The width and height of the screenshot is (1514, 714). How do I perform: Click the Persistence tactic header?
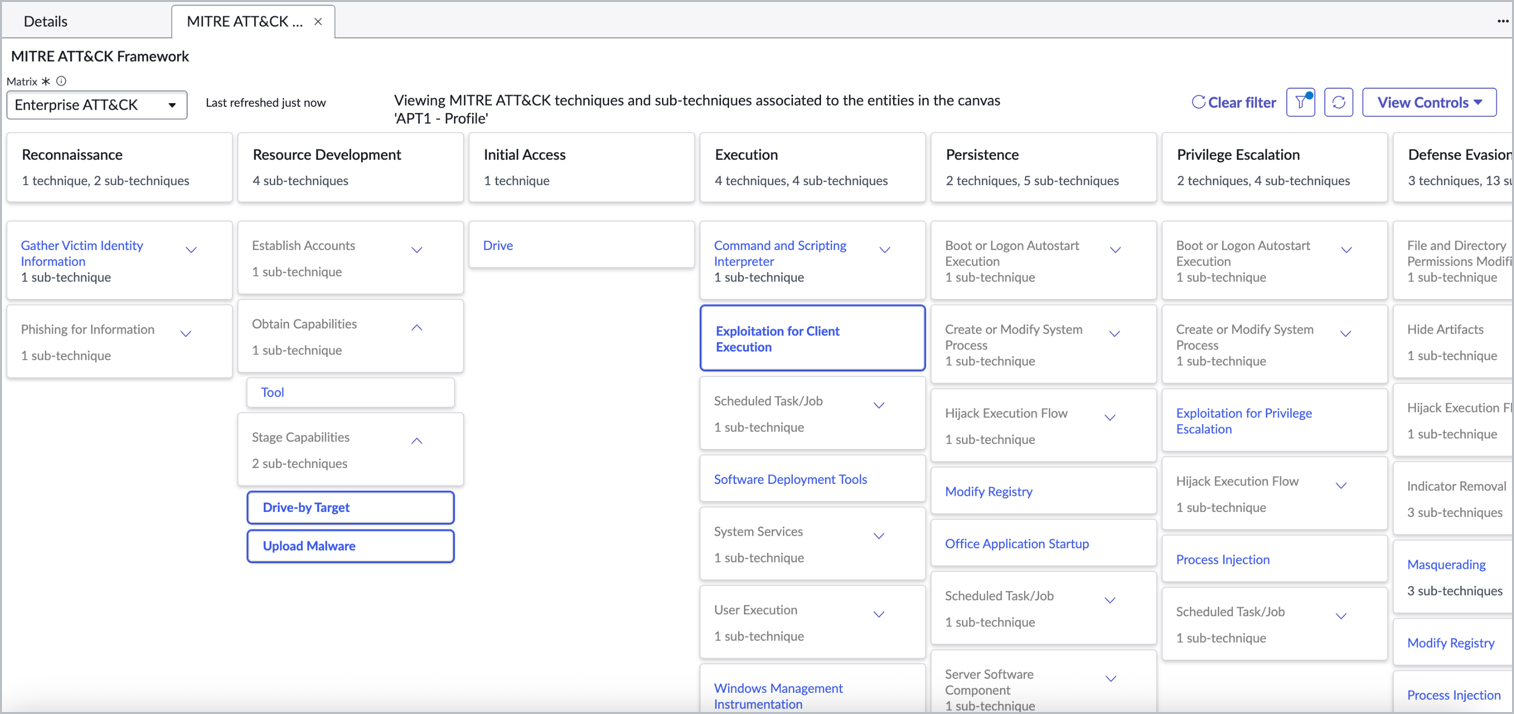click(x=1044, y=167)
